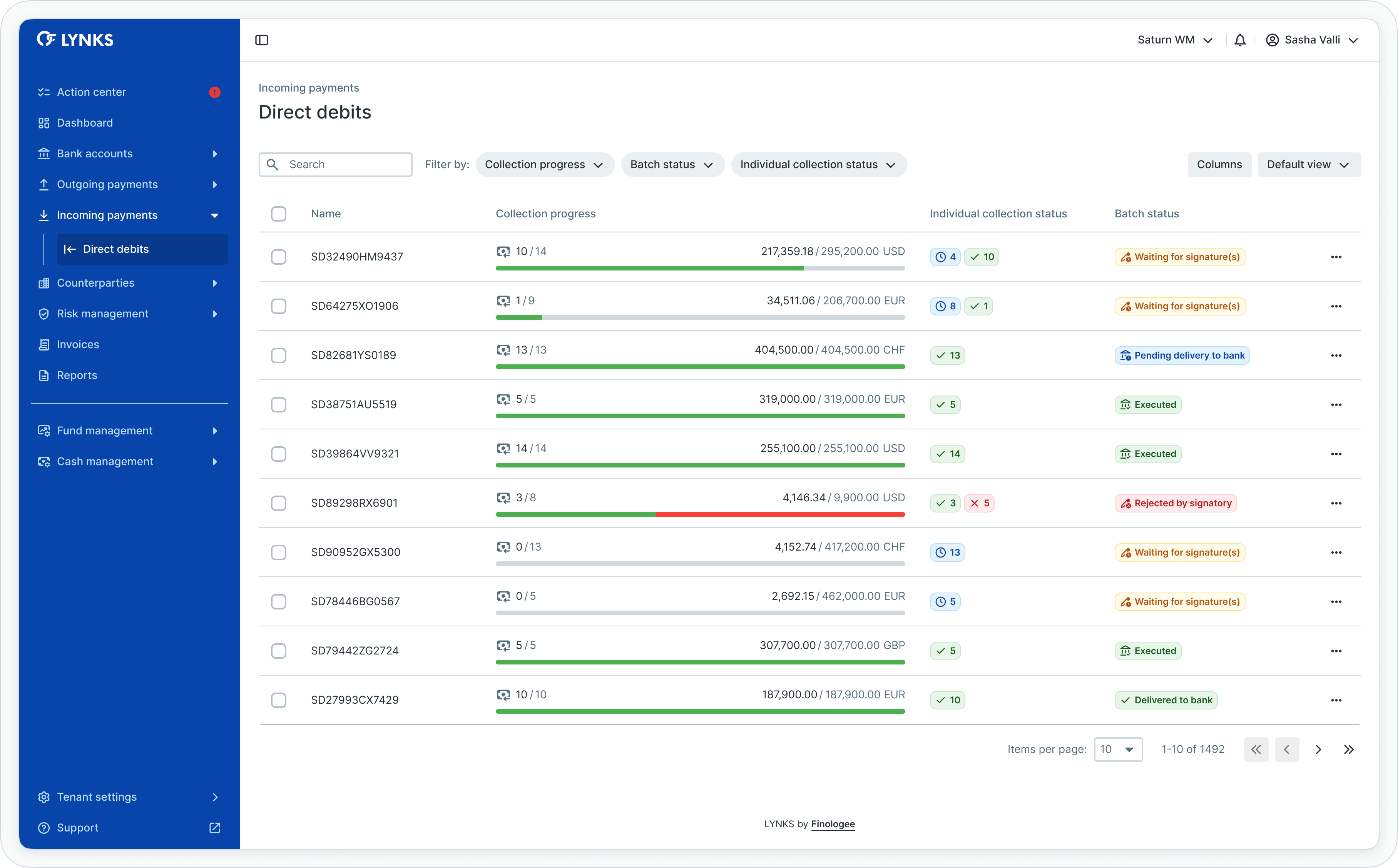This screenshot has height=868, width=1398.
Task: Open row menu for SD32490HM9437
Action: (1336, 257)
